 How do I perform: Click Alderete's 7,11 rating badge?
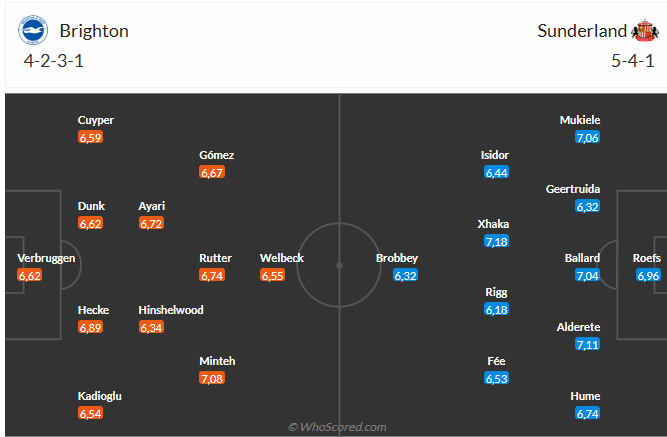[587, 344]
